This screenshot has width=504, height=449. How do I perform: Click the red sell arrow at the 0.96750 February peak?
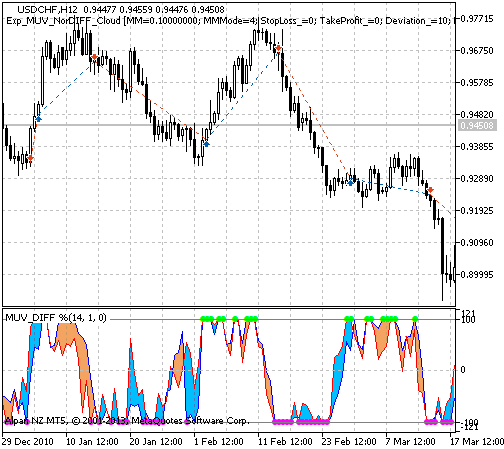(278, 48)
